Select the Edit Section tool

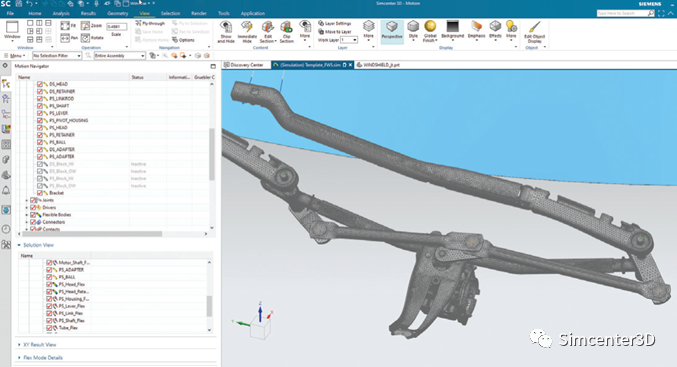coord(268,31)
